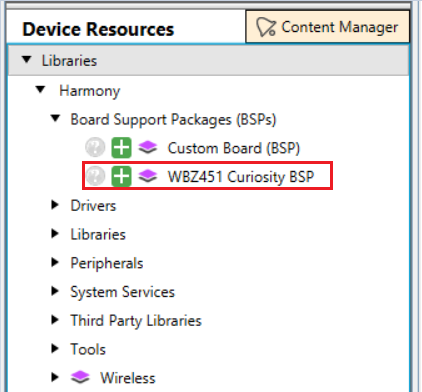Image resolution: width=422 pixels, height=392 pixels.
Task: Expand Third Party Libraries arrow
Action: [55, 320]
